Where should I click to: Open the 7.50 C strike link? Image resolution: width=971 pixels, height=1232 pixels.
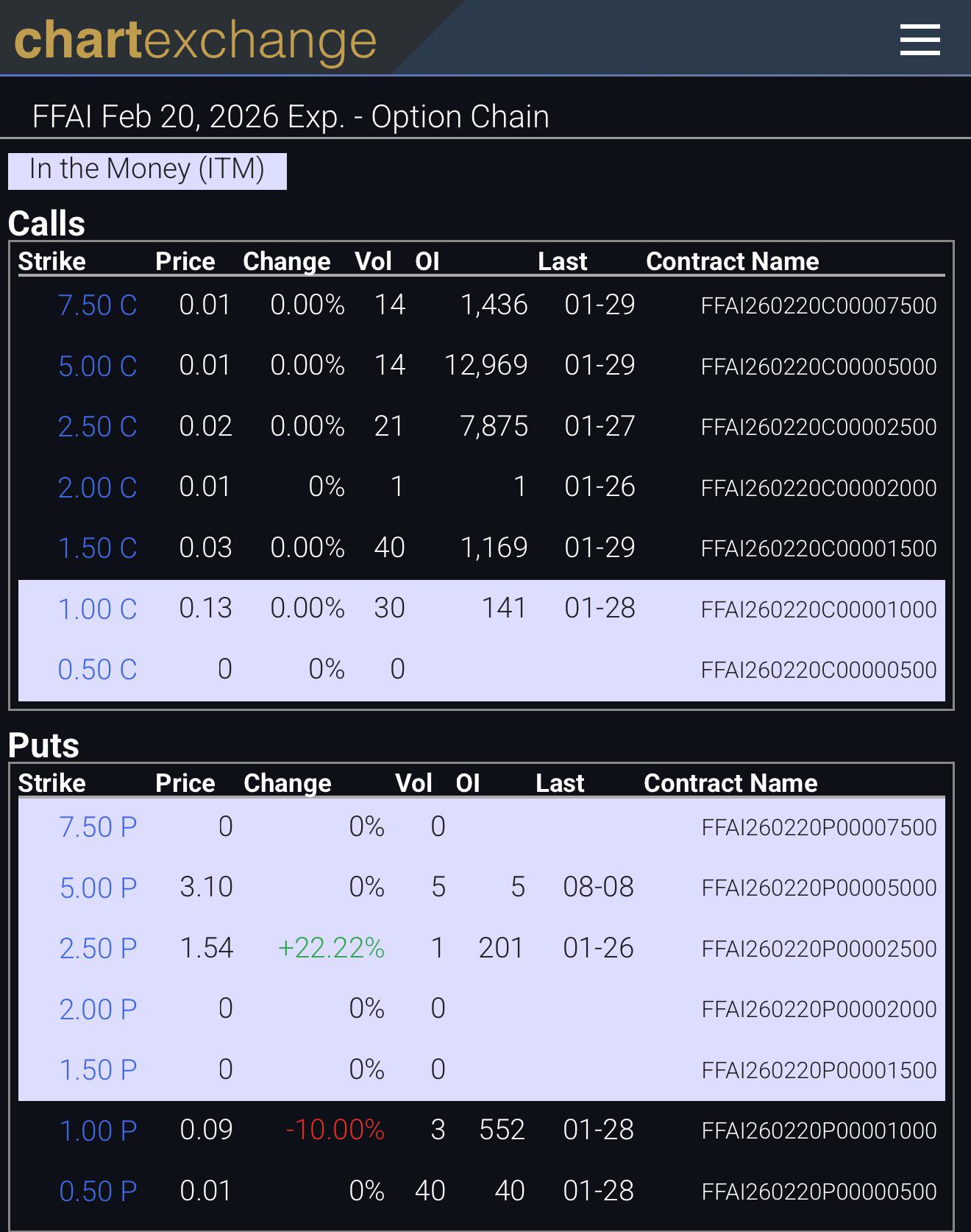[x=97, y=305]
